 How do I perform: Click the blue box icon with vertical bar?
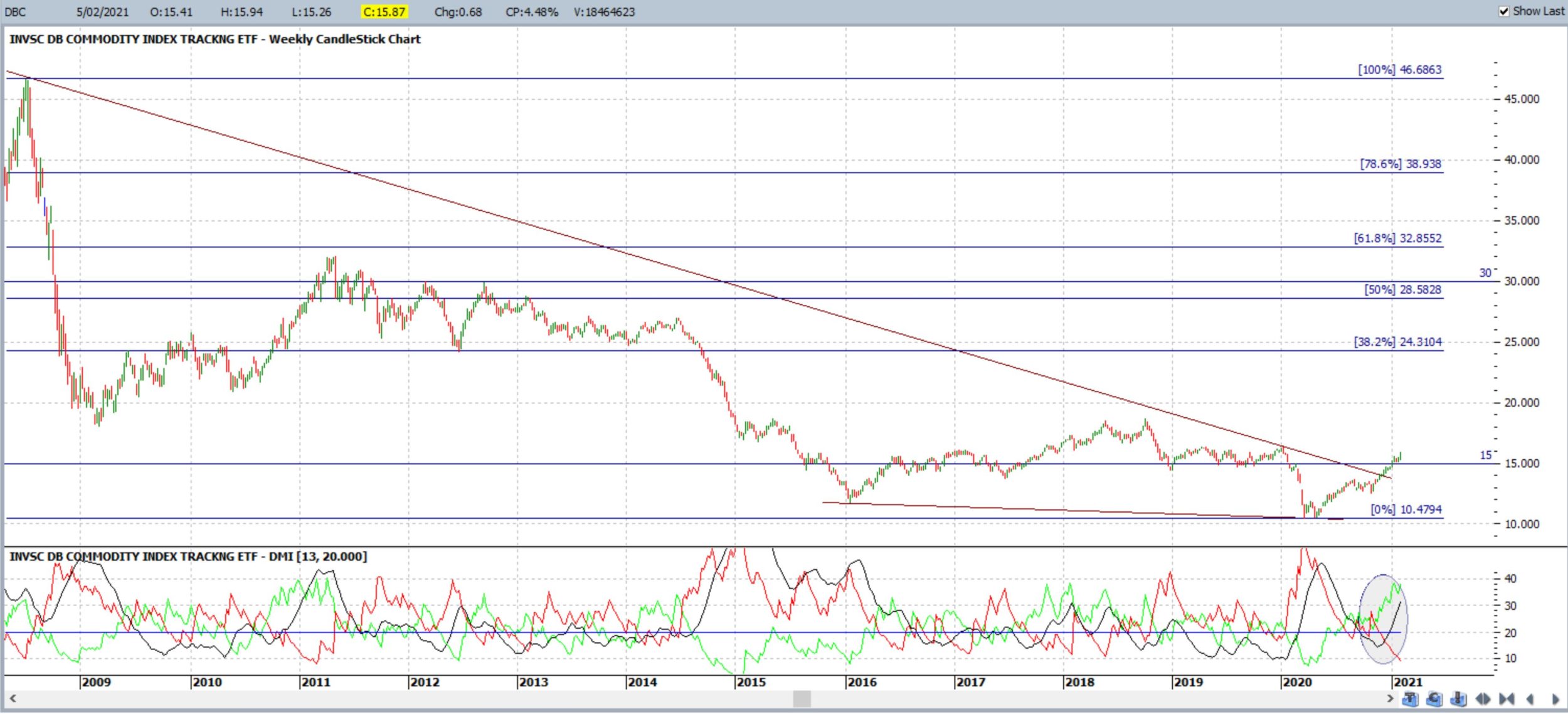tap(1458, 698)
